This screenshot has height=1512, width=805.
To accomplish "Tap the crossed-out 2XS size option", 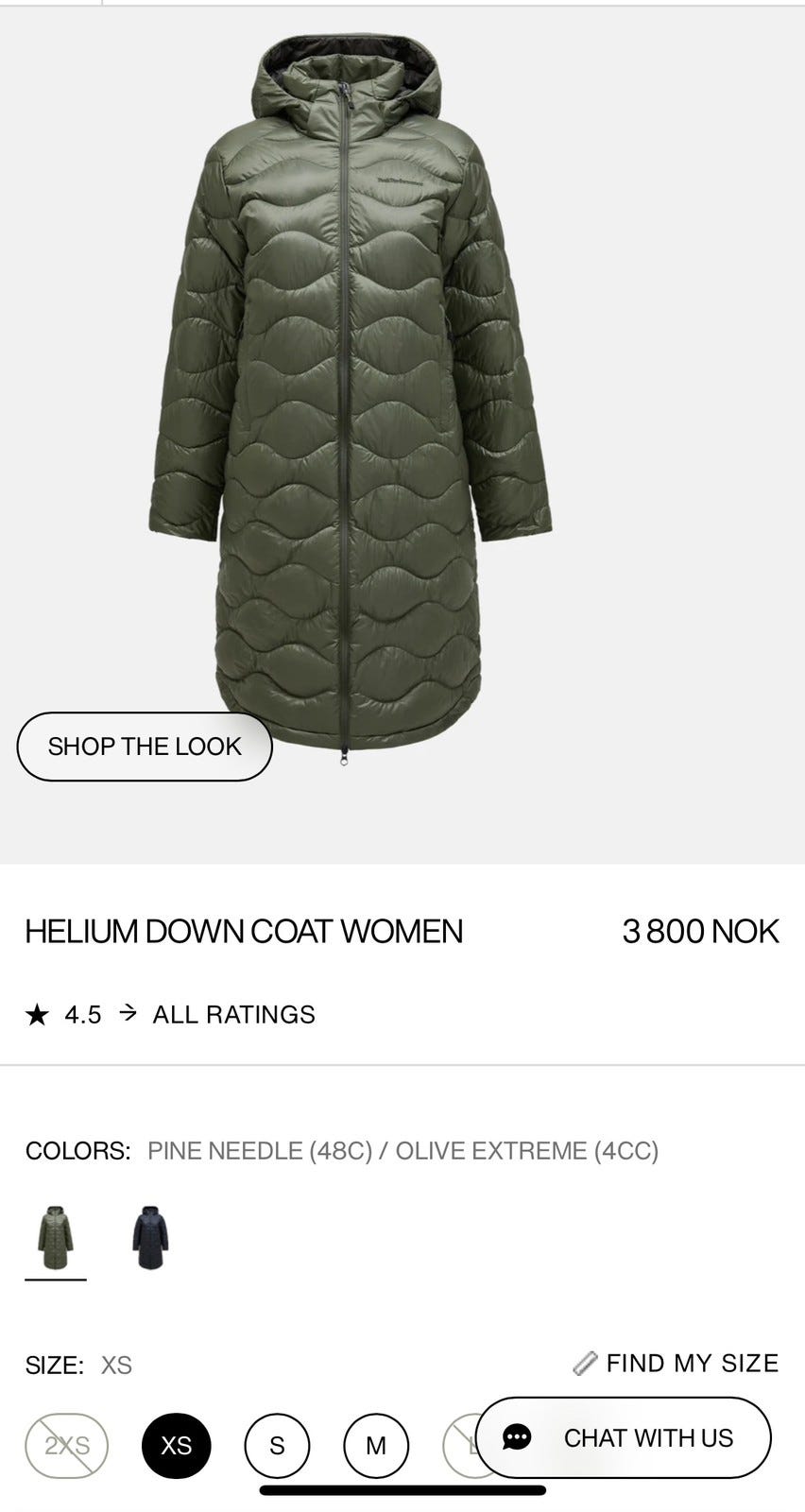I will tap(67, 1445).
